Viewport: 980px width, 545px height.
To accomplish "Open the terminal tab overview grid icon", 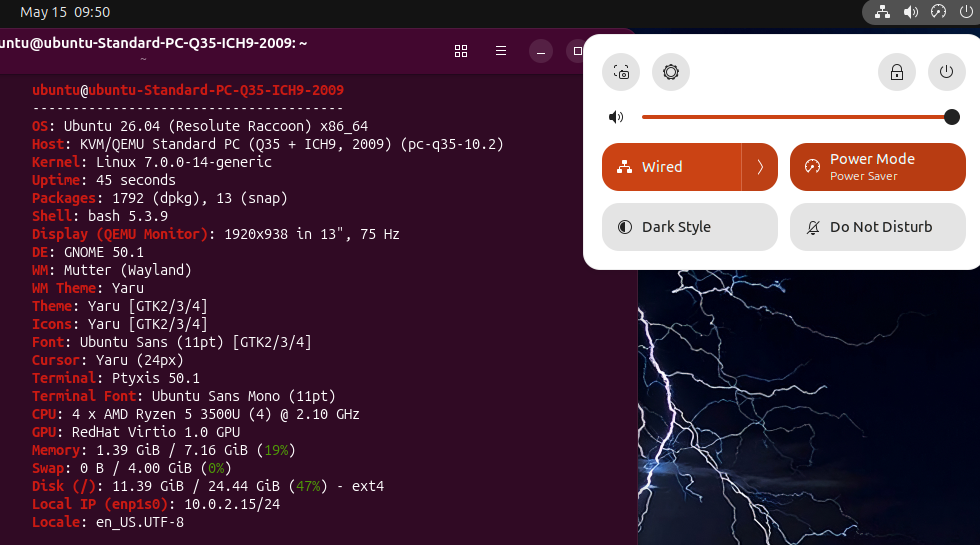I will (x=461, y=51).
